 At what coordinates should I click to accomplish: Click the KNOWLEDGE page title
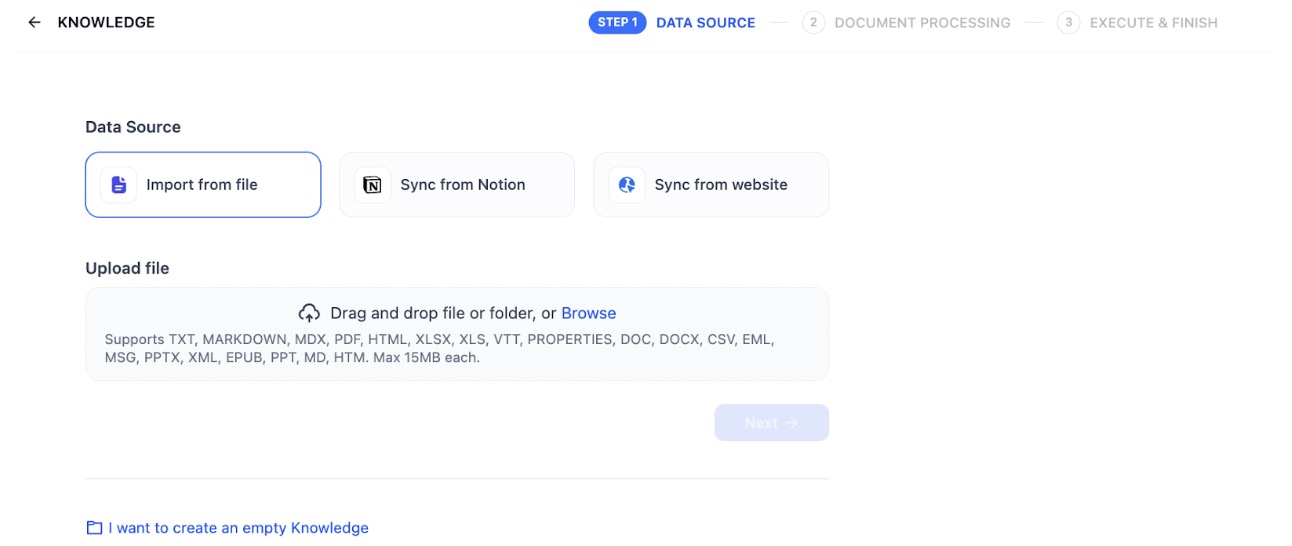point(106,22)
